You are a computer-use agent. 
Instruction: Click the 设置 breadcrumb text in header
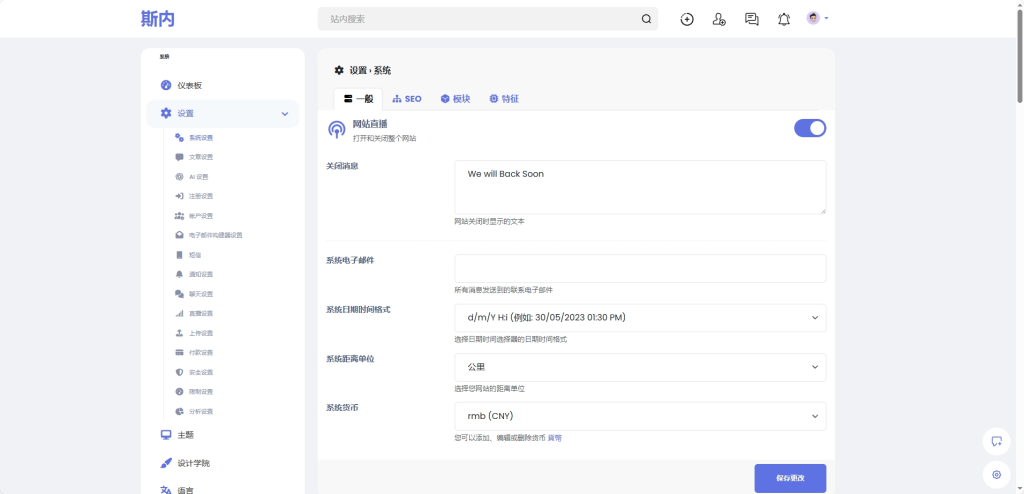(358, 71)
